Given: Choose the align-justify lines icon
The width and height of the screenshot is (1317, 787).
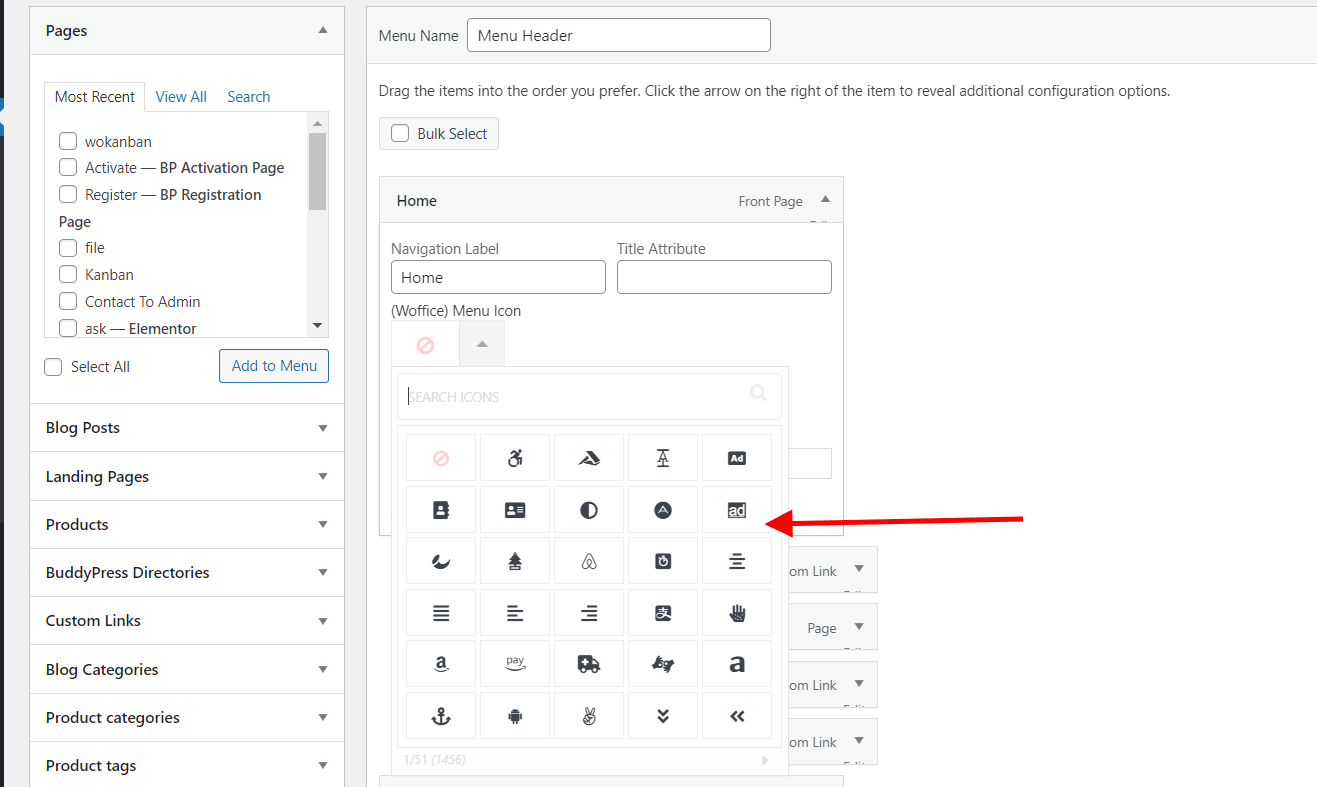Looking at the screenshot, I should click(441, 612).
